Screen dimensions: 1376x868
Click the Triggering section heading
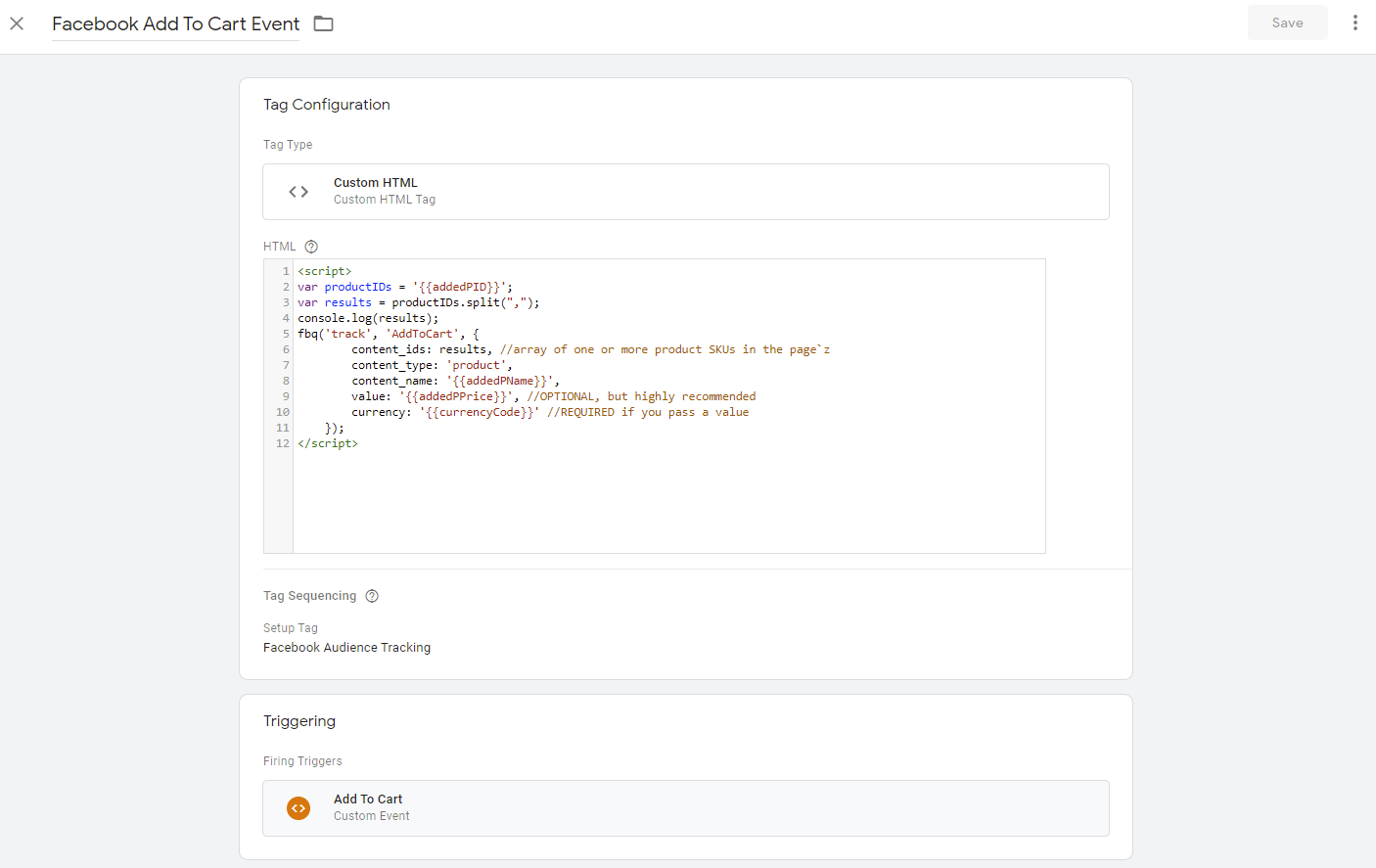299,721
